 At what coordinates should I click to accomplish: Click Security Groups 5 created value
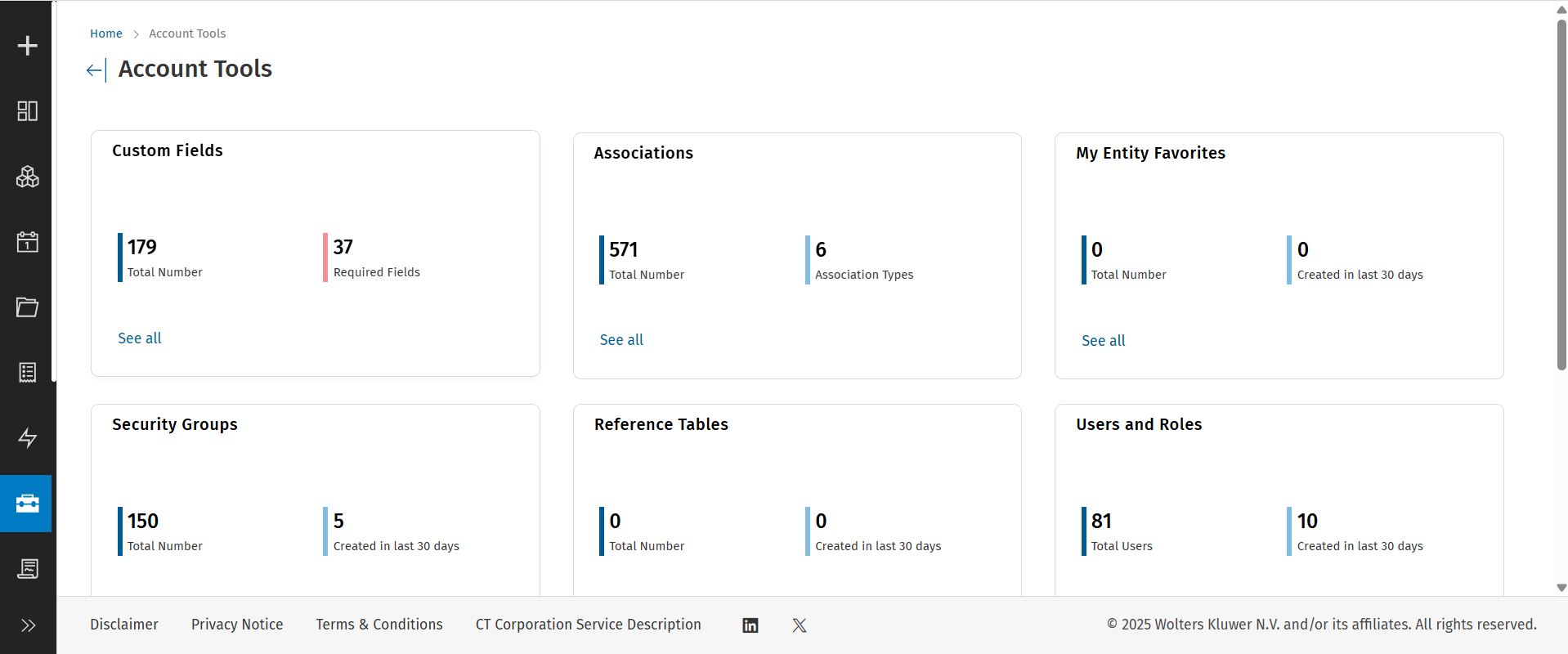click(x=338, y=521)
